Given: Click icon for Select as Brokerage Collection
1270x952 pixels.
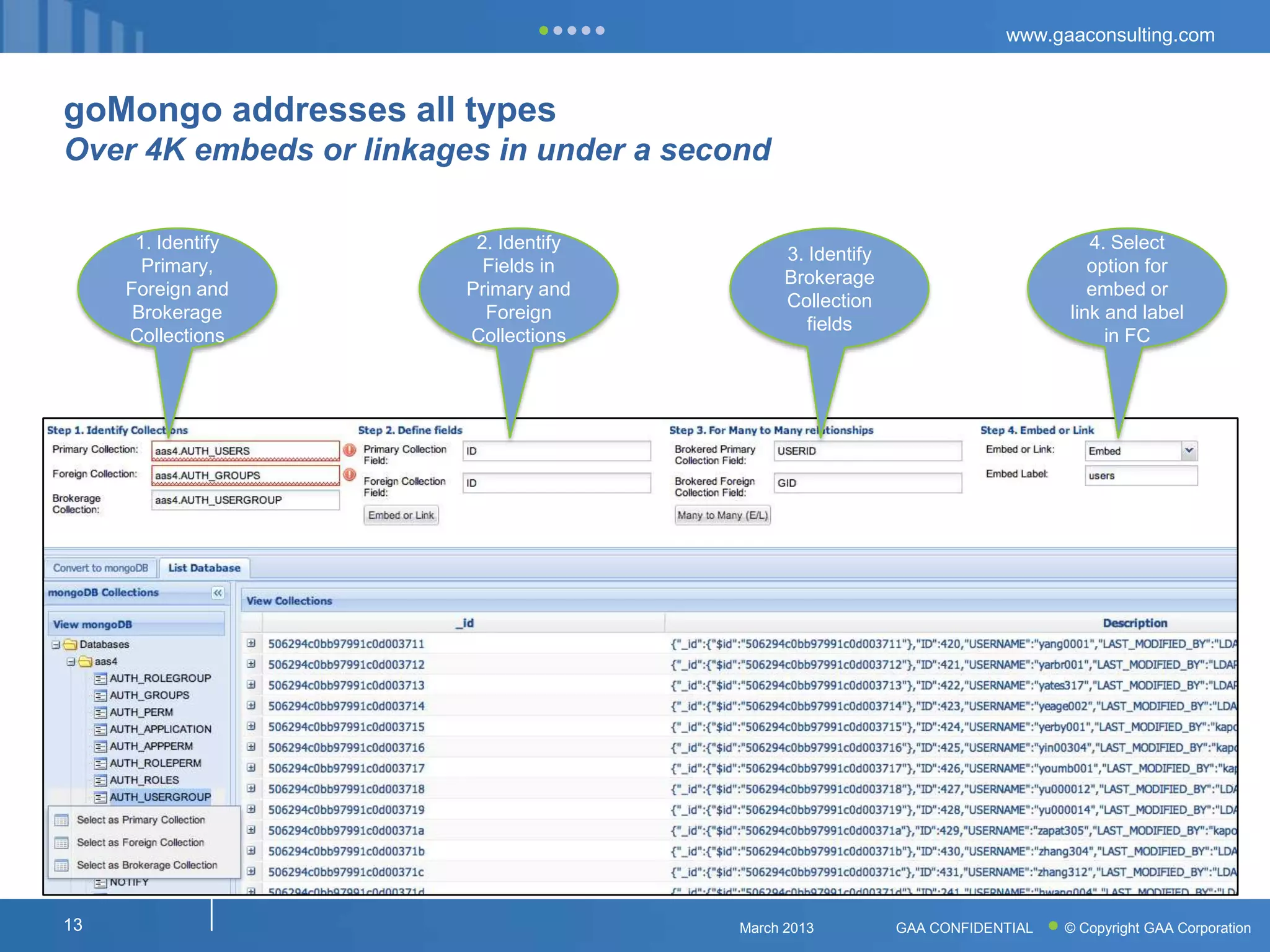Looking at the screenshot, I should (61, 865).
